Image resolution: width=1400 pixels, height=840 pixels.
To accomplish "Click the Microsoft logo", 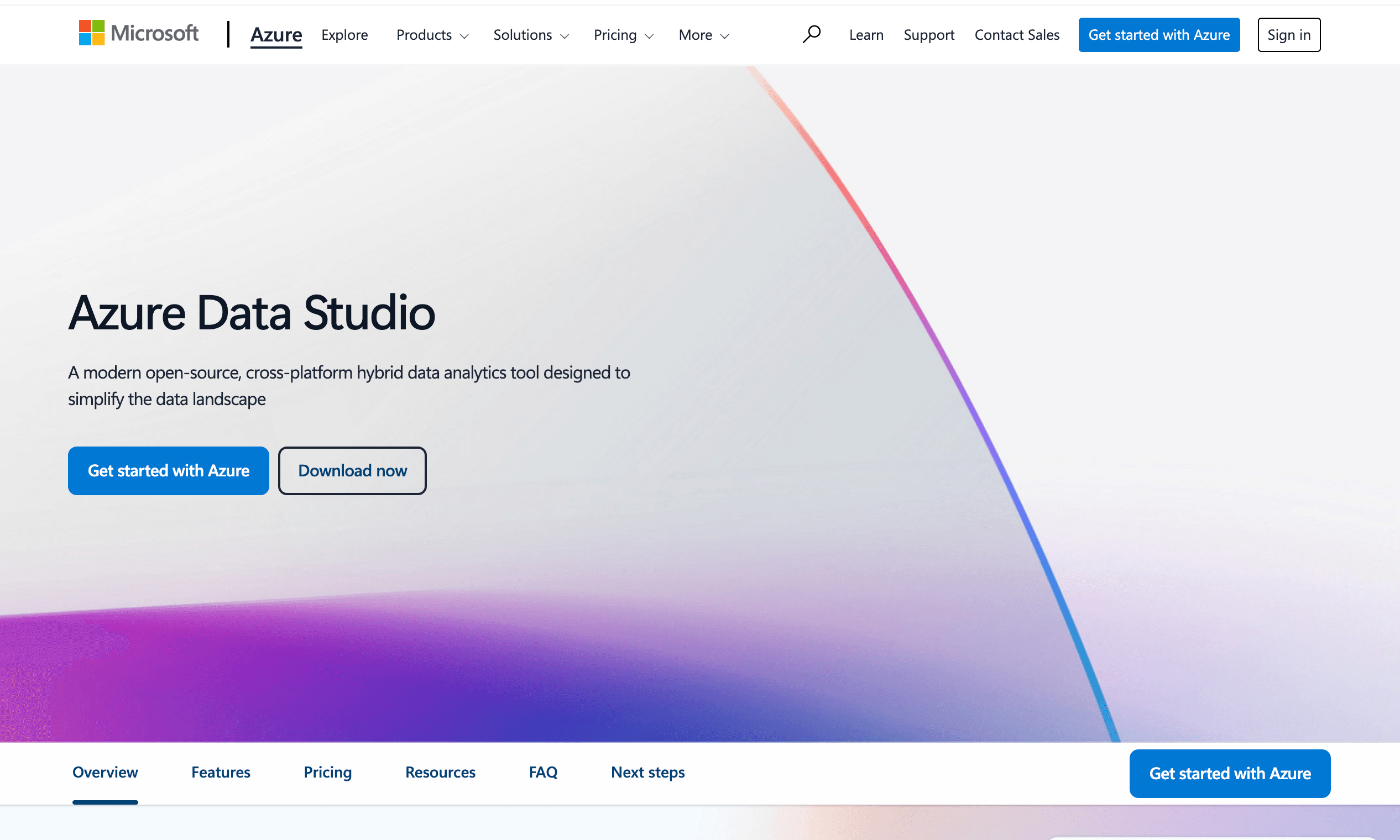I will (138, 33).
